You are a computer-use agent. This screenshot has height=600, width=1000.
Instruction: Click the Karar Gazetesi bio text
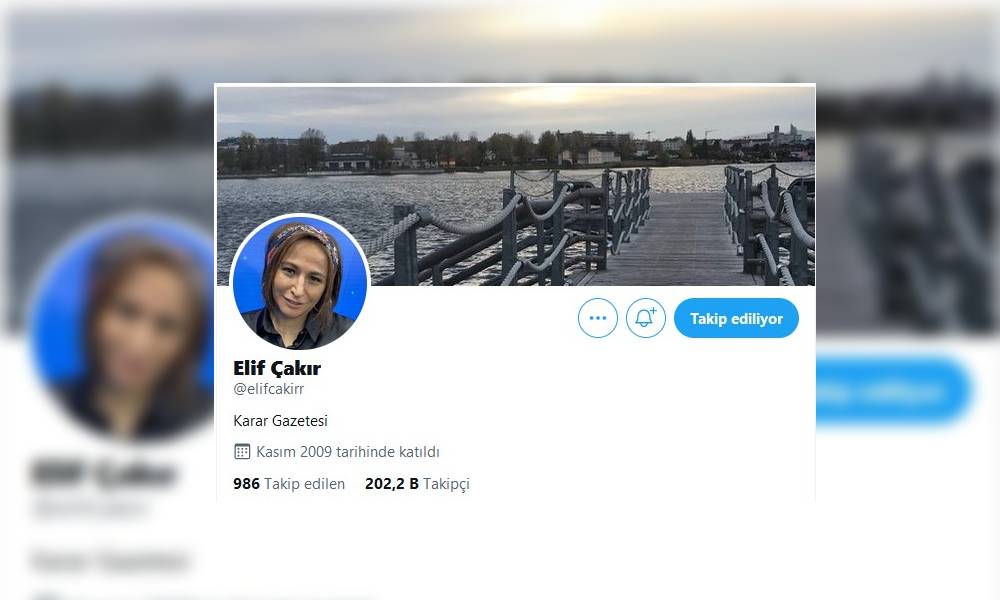pyautogui.click(x=280, y=421)
